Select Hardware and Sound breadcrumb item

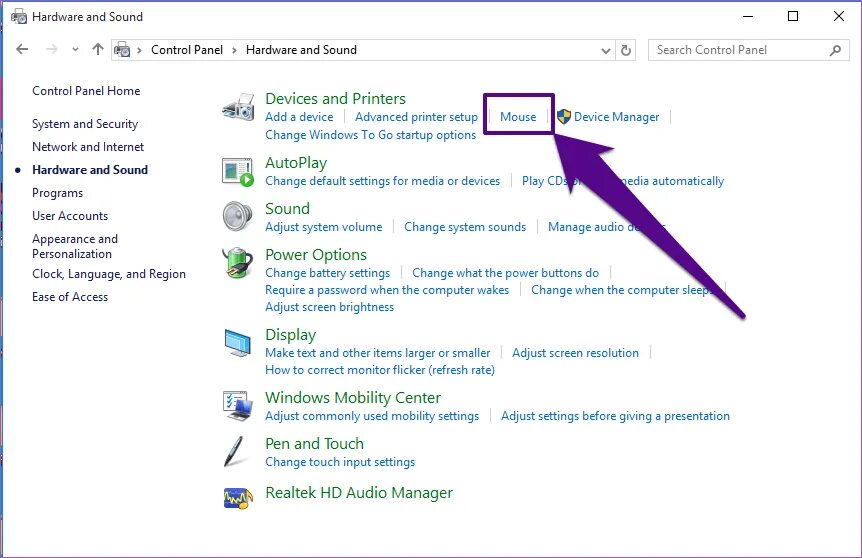pos(301,50)
